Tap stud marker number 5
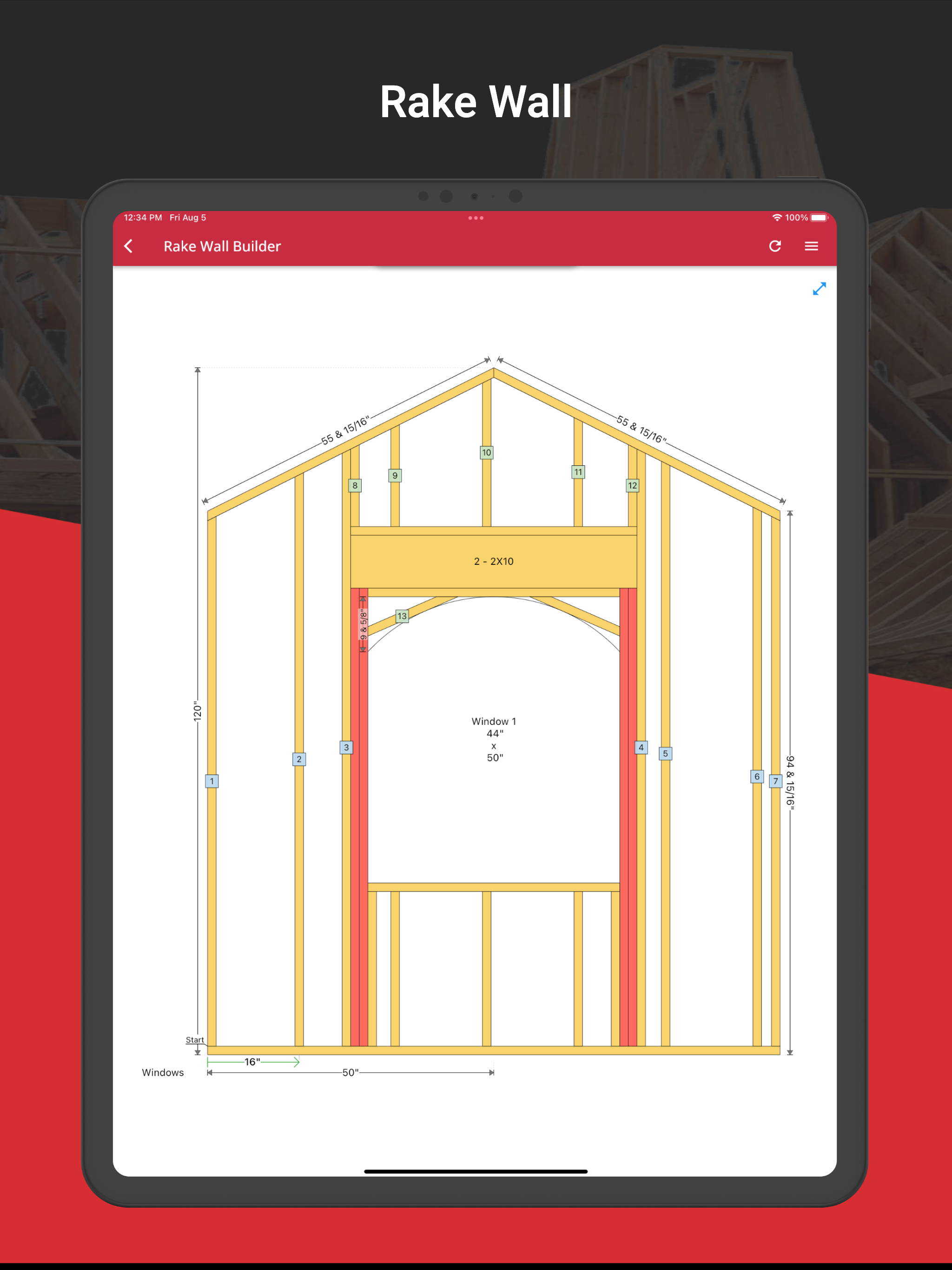 pyautogui.click(x=665, y=753)
